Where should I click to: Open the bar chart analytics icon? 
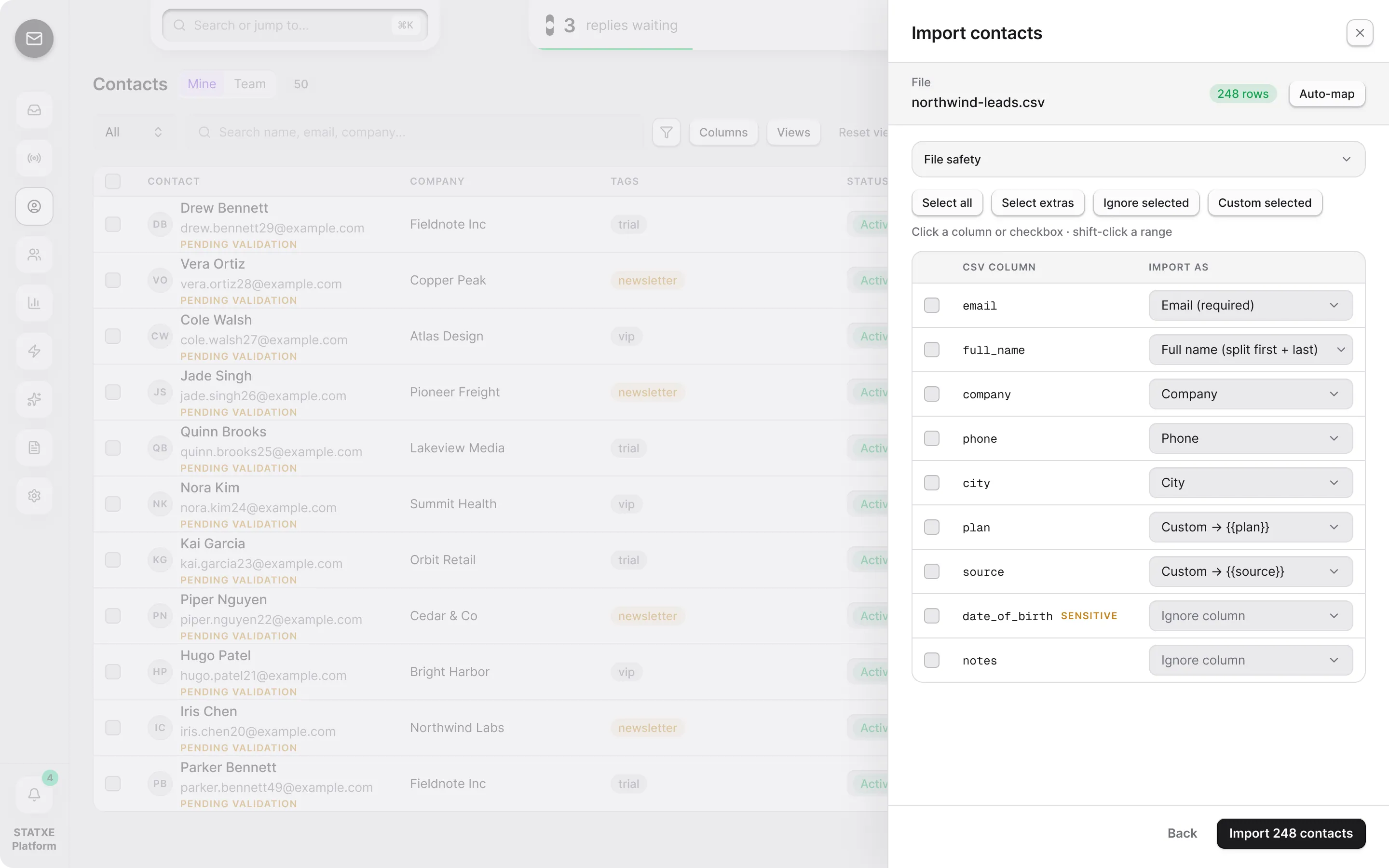pos(34,302)
